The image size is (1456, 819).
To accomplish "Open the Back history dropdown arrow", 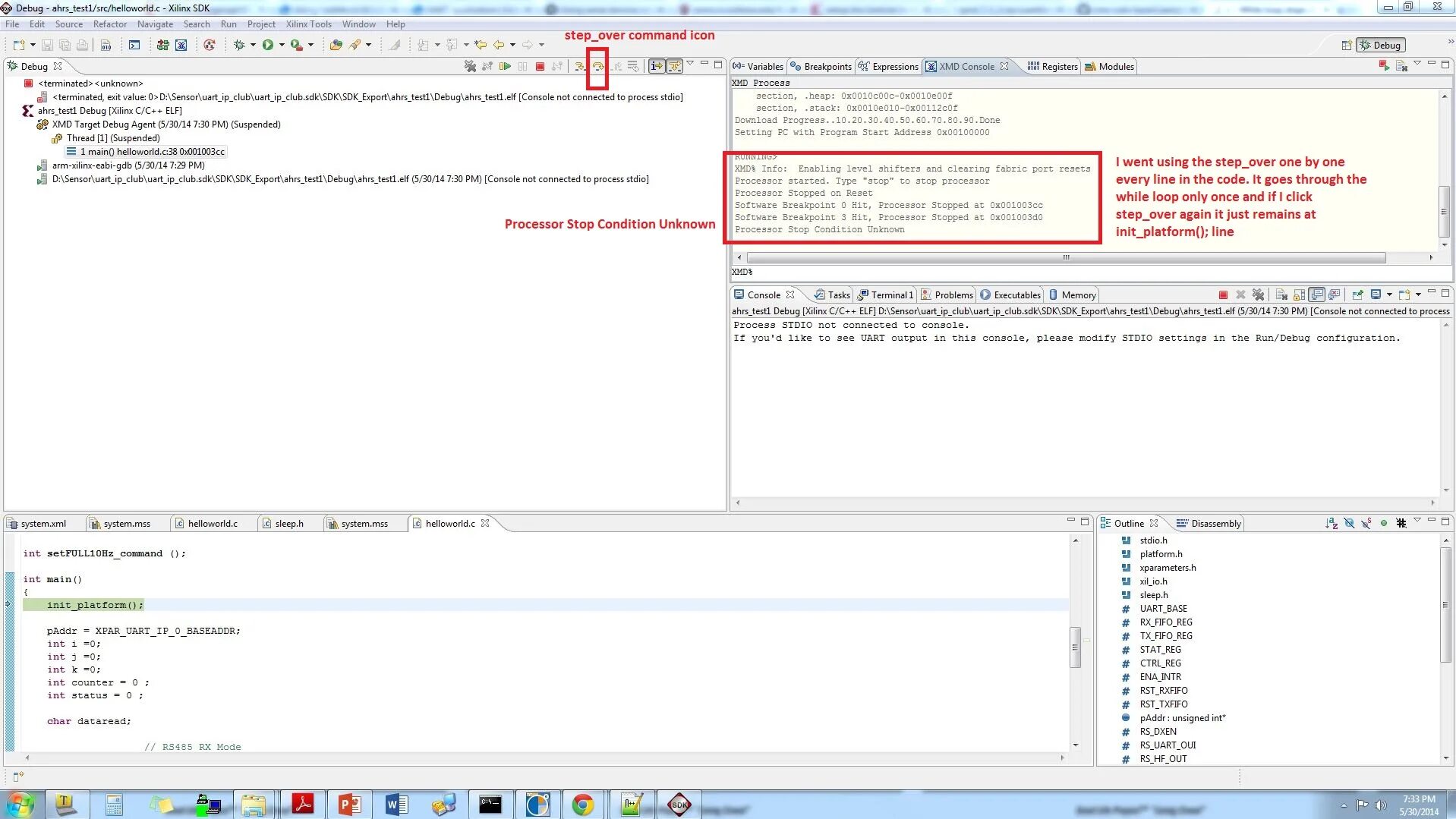I will tap(512, 46).
